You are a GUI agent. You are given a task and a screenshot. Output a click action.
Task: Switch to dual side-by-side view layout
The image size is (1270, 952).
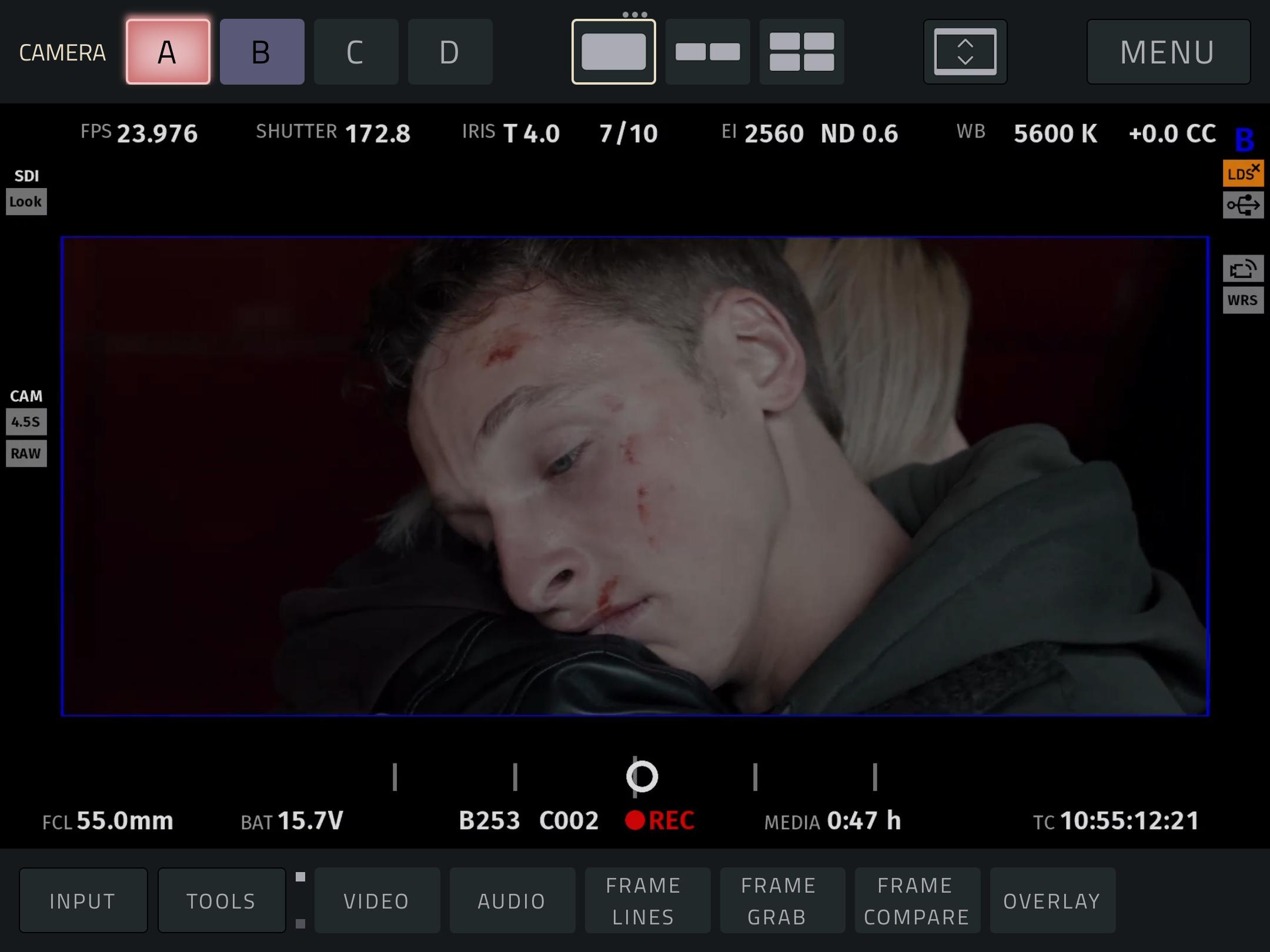click(x=707, y=52)
